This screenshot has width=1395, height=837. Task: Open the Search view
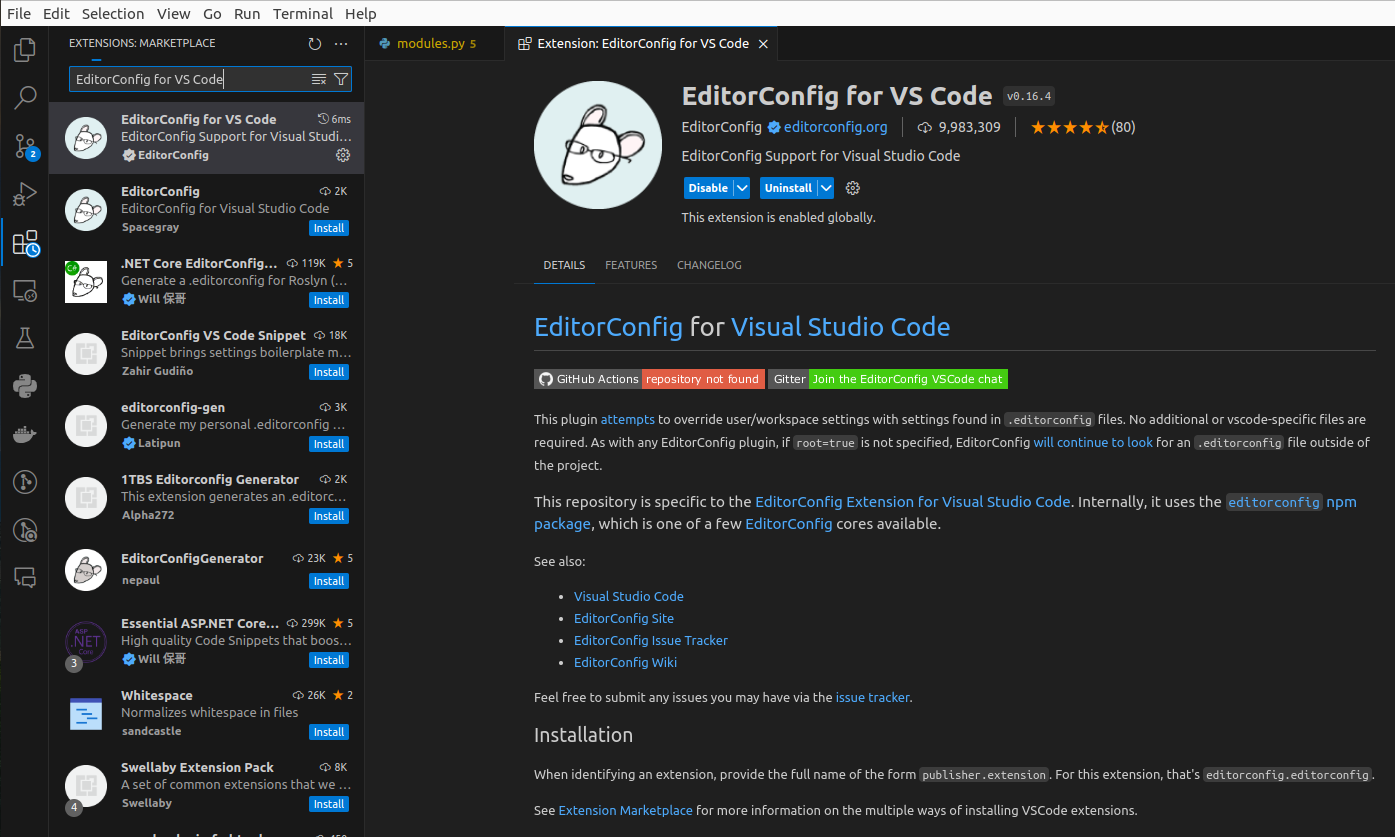[24, 97]
